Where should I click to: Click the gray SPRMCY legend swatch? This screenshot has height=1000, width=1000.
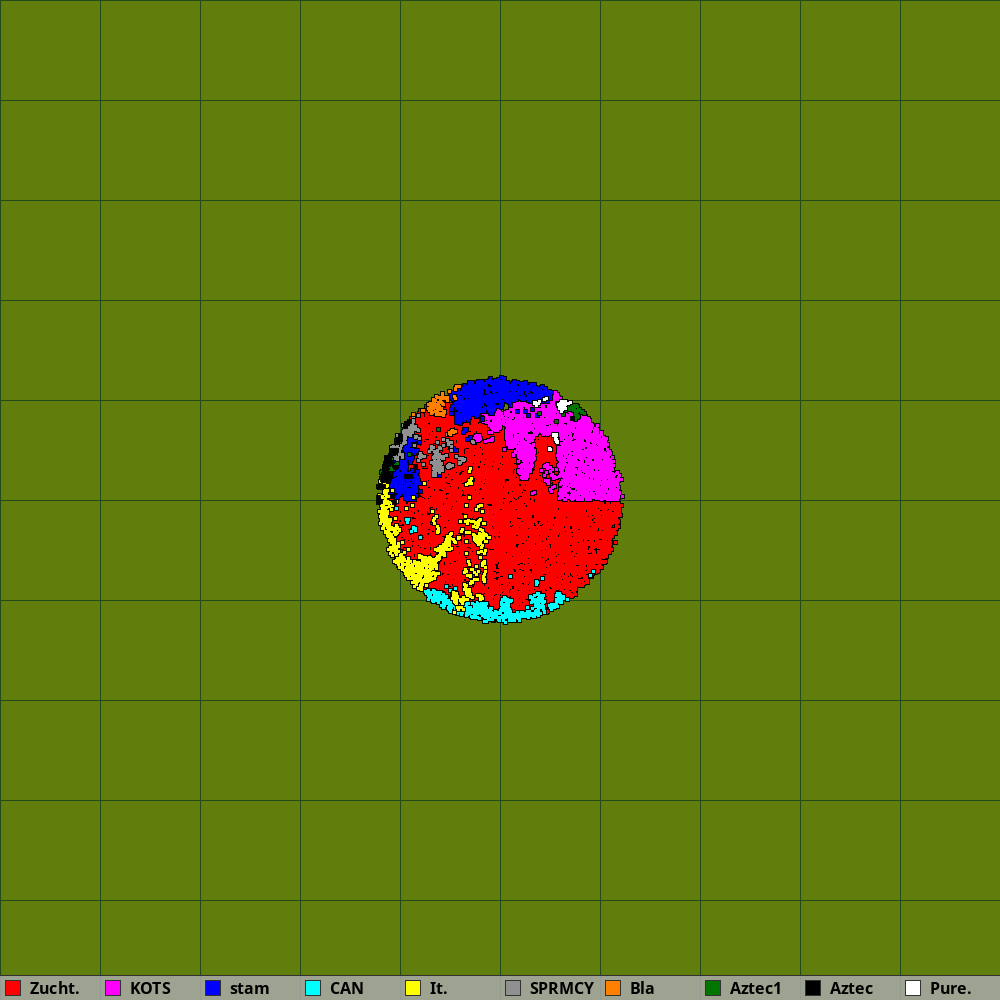point(513,988)
